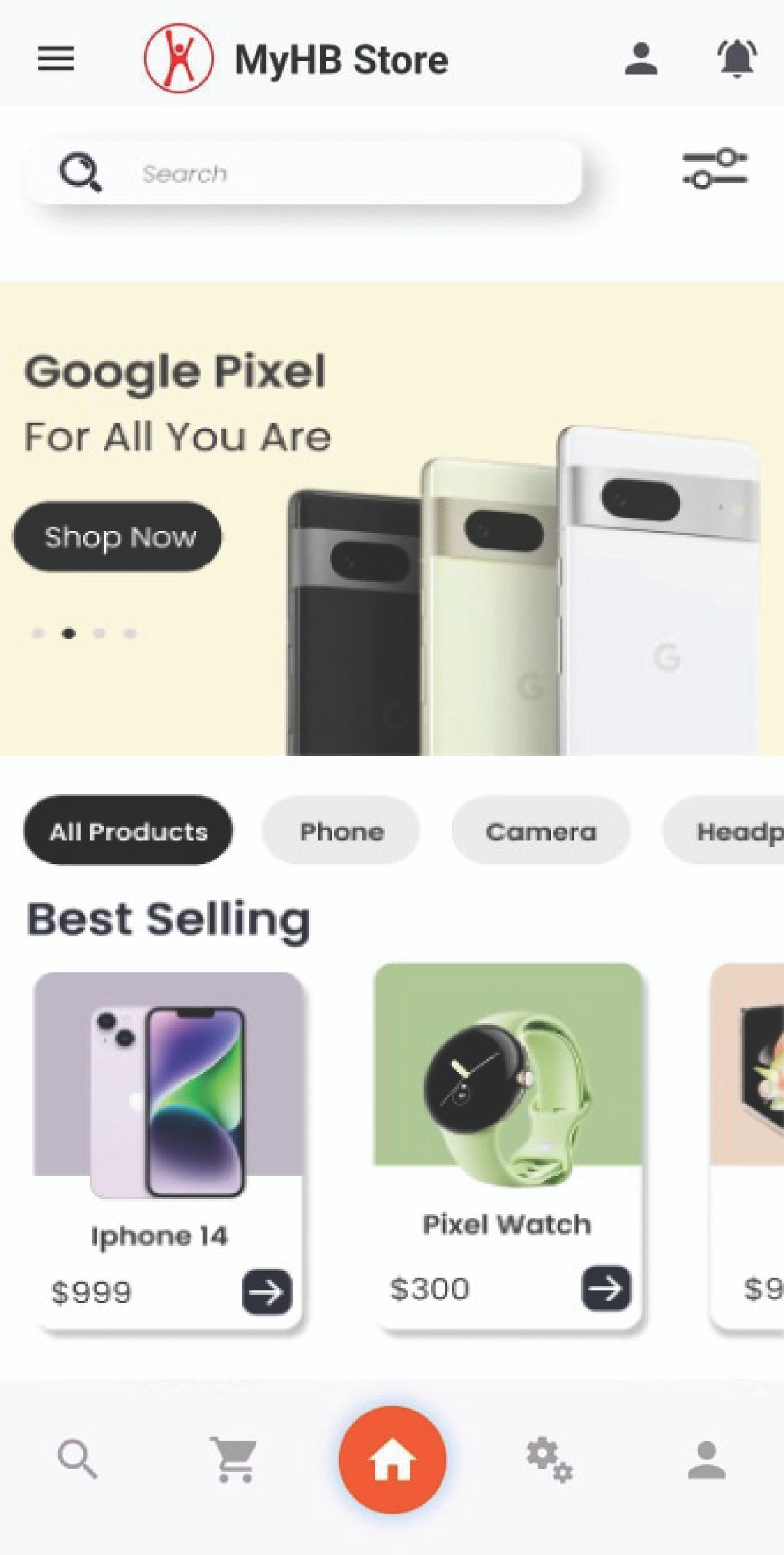Tap the MyHB Store logo
This screenshot has height=1555, width=784.
click(x=178, y=58)
